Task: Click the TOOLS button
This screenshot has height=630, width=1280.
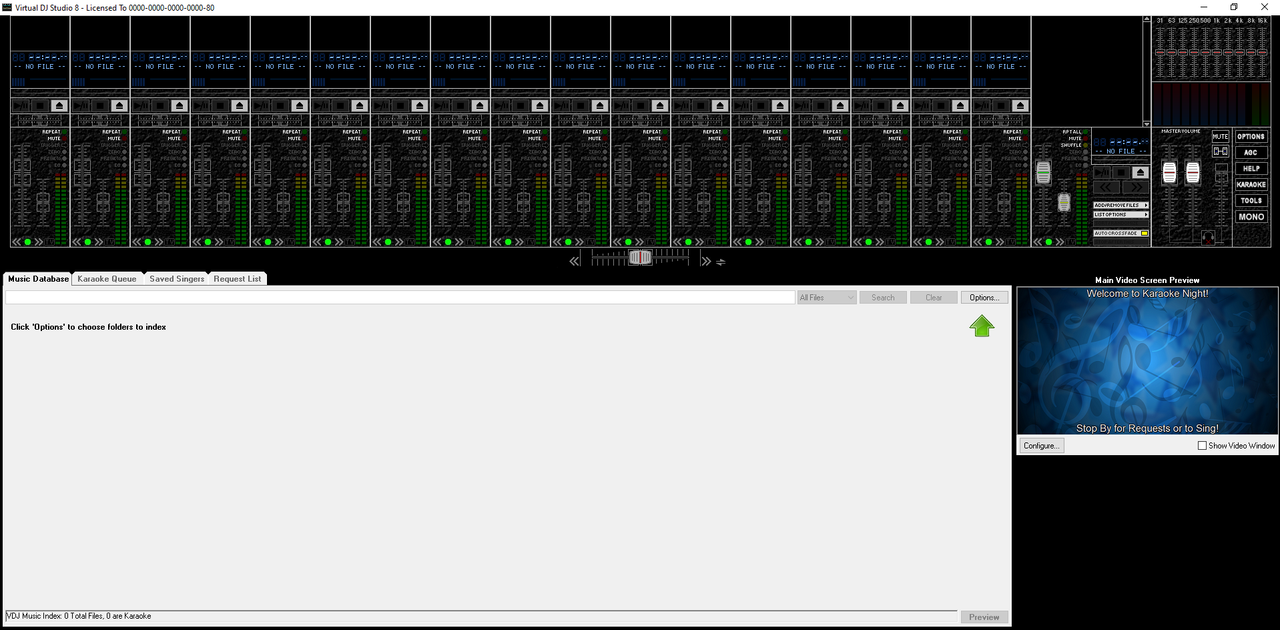Action: coord(1251,201)
